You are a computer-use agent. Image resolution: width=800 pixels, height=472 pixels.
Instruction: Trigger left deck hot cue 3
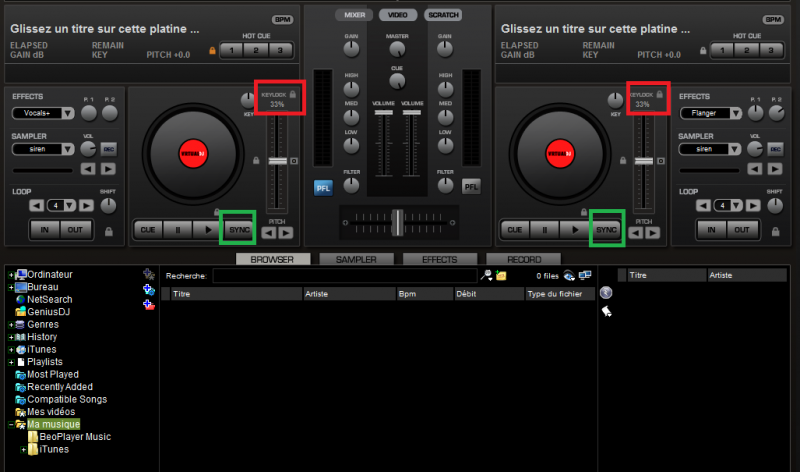click(280, 50)
